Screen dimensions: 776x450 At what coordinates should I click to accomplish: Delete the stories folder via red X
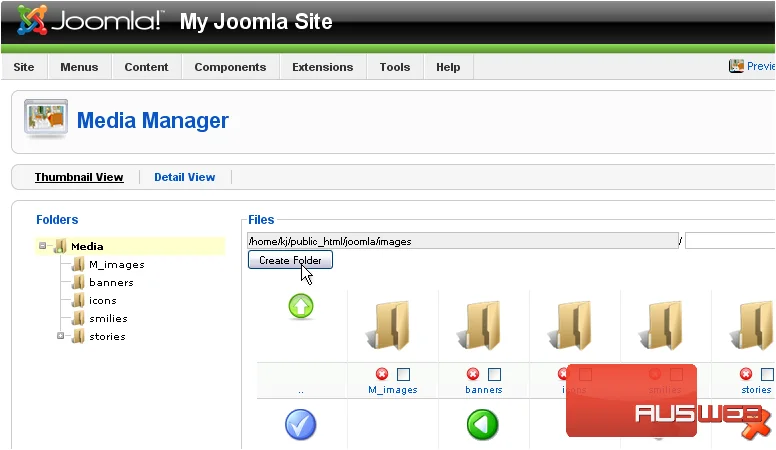[746, 374]
